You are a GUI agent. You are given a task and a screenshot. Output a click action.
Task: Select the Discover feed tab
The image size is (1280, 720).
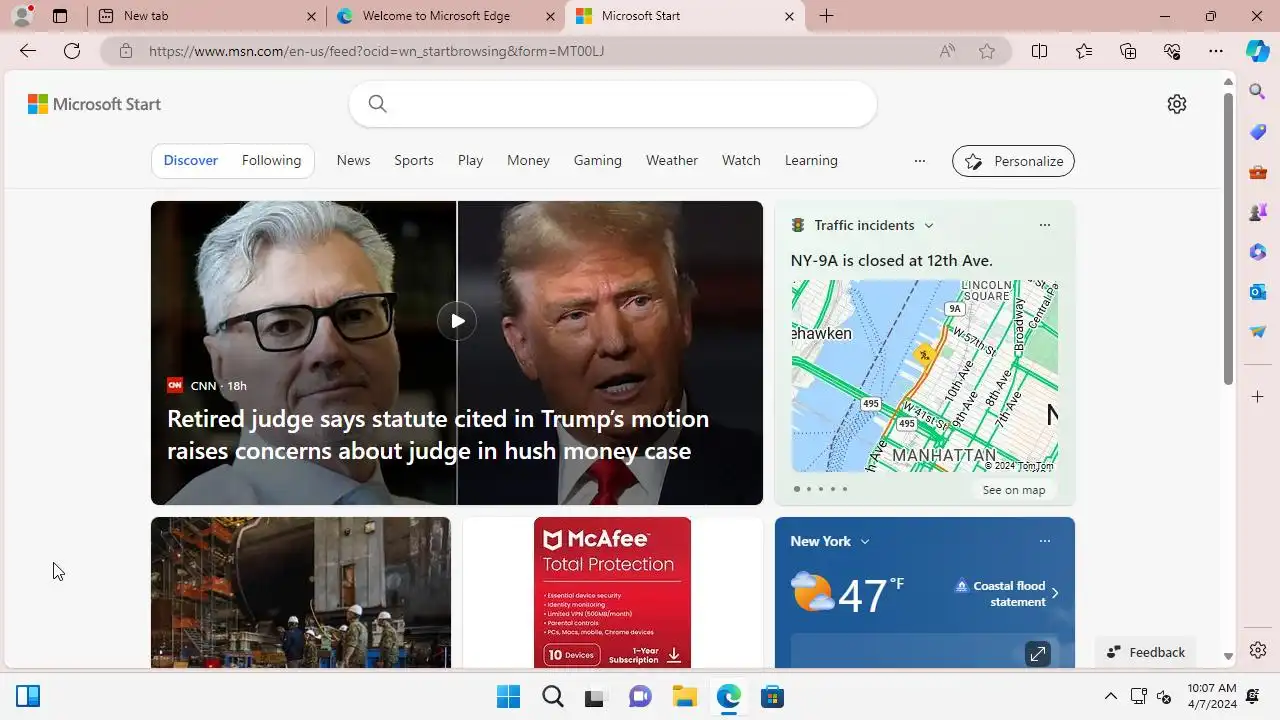pyautogui.click(x=191, y=160)
